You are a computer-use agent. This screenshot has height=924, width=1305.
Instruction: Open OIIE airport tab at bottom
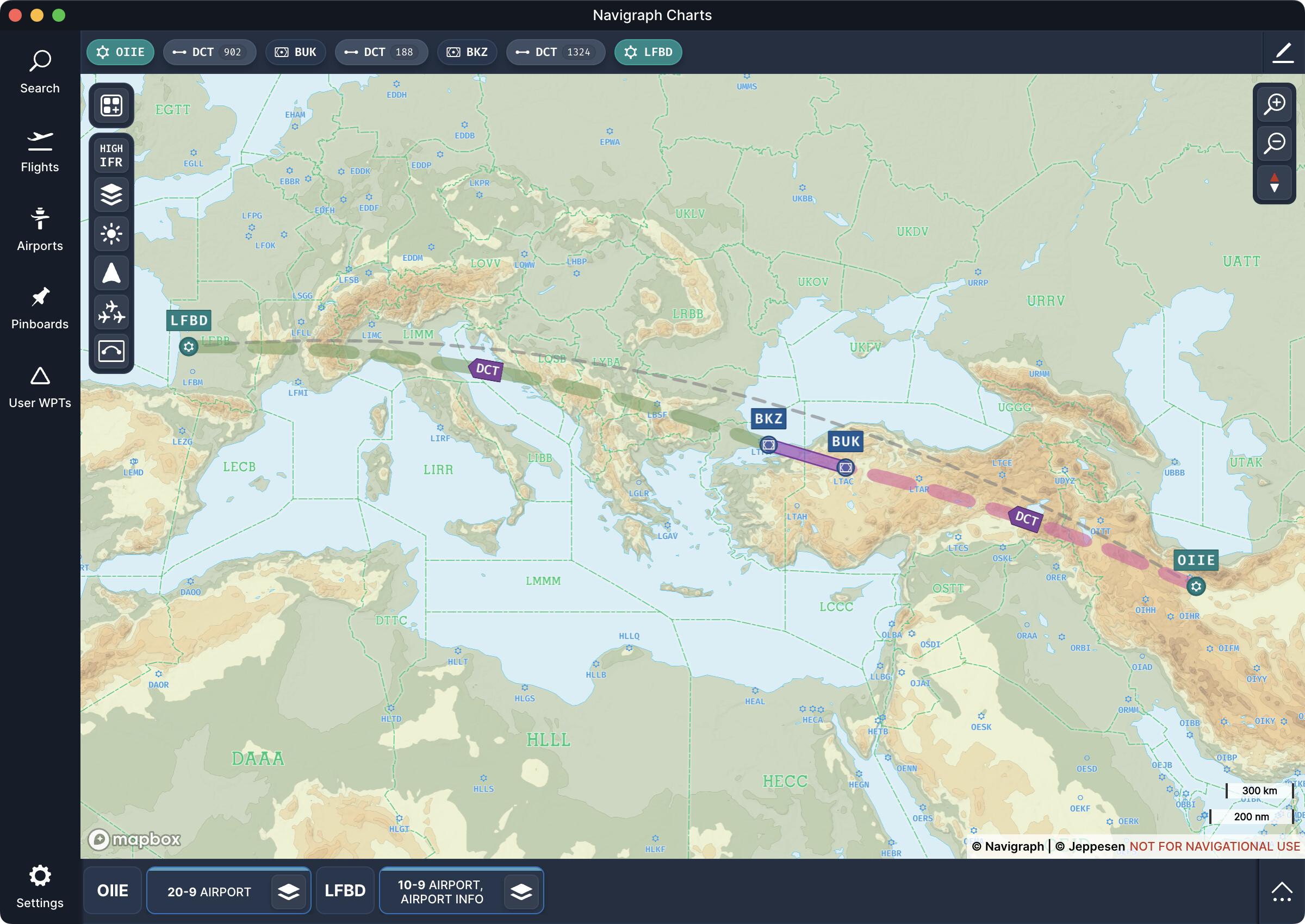point(113,890)
